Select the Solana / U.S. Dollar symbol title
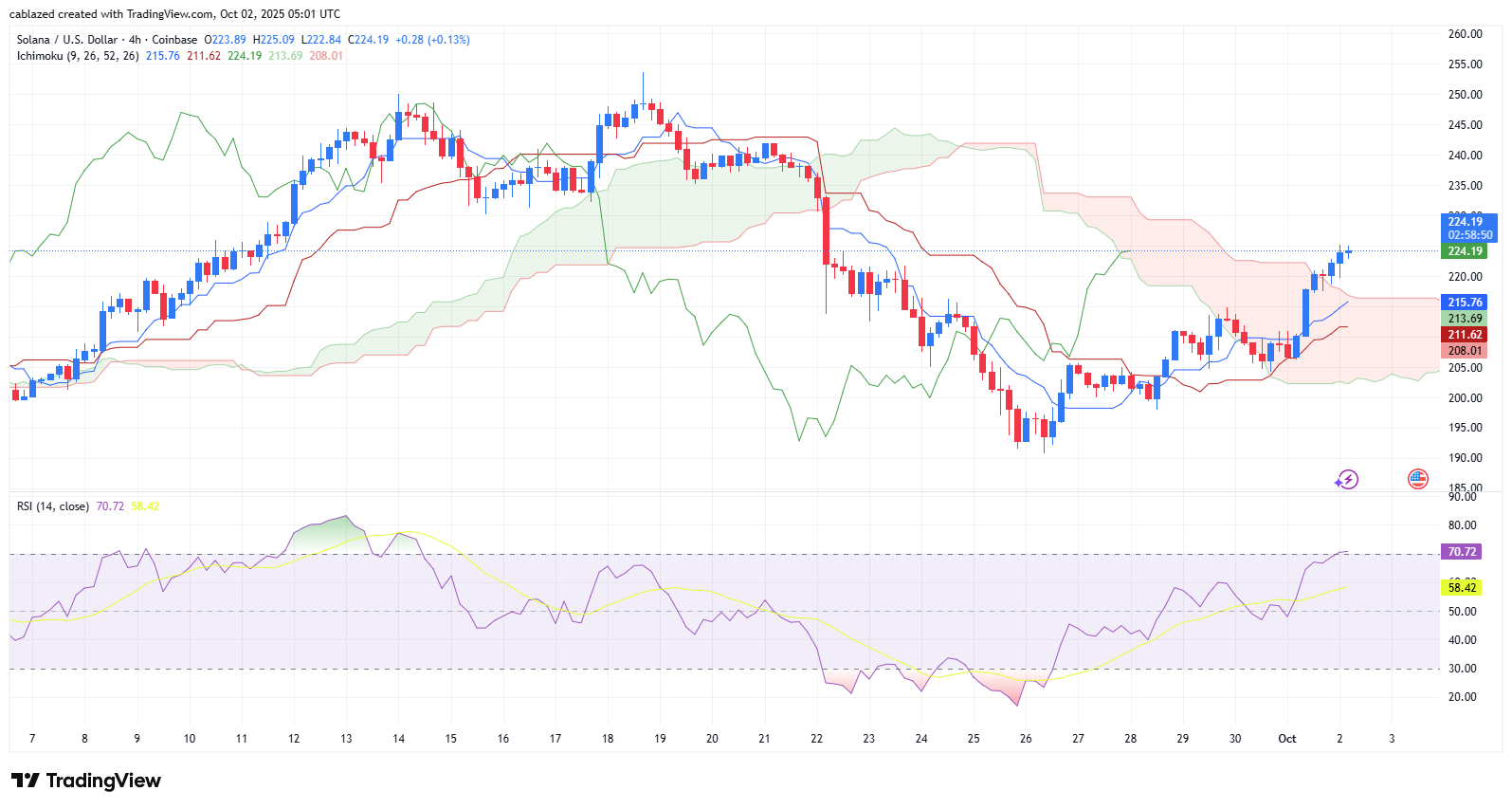The height and width of the screenshot is (809, 1512). click(x=106, y=40)
